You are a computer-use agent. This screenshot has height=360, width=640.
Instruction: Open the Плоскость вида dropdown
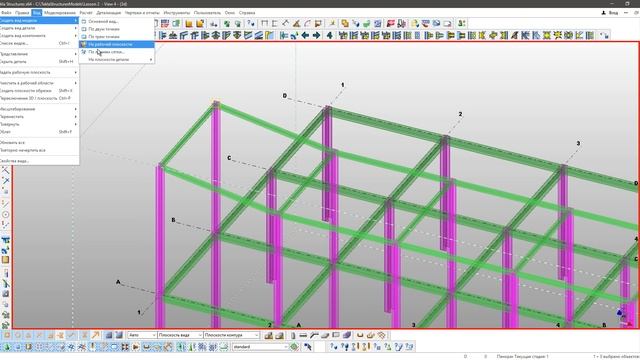[x=180, y=335]
